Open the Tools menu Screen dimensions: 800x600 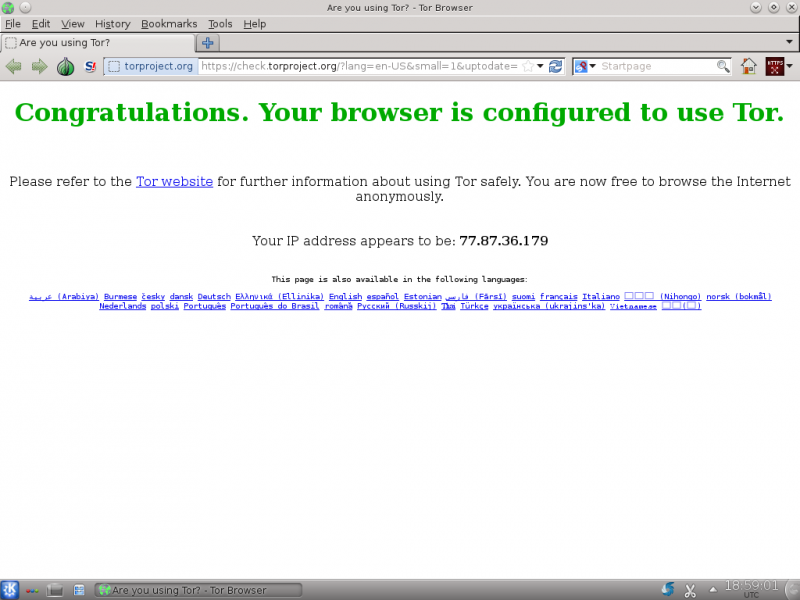point(220,24)
